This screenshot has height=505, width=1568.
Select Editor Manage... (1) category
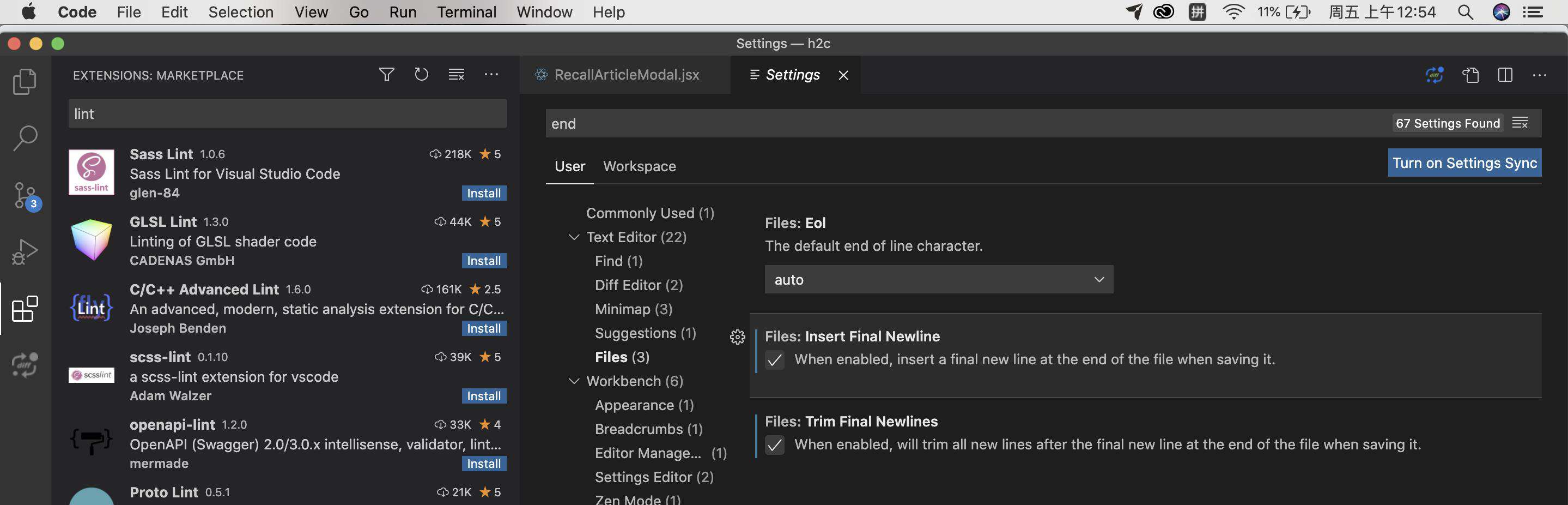pyautogui.click(x=660, y=453)
